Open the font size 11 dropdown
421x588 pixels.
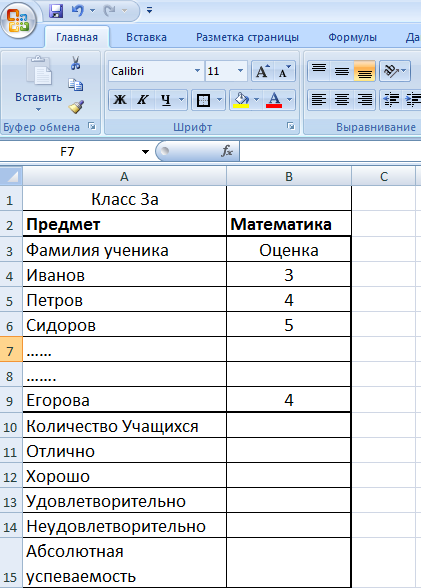click(x=240, y=71)
